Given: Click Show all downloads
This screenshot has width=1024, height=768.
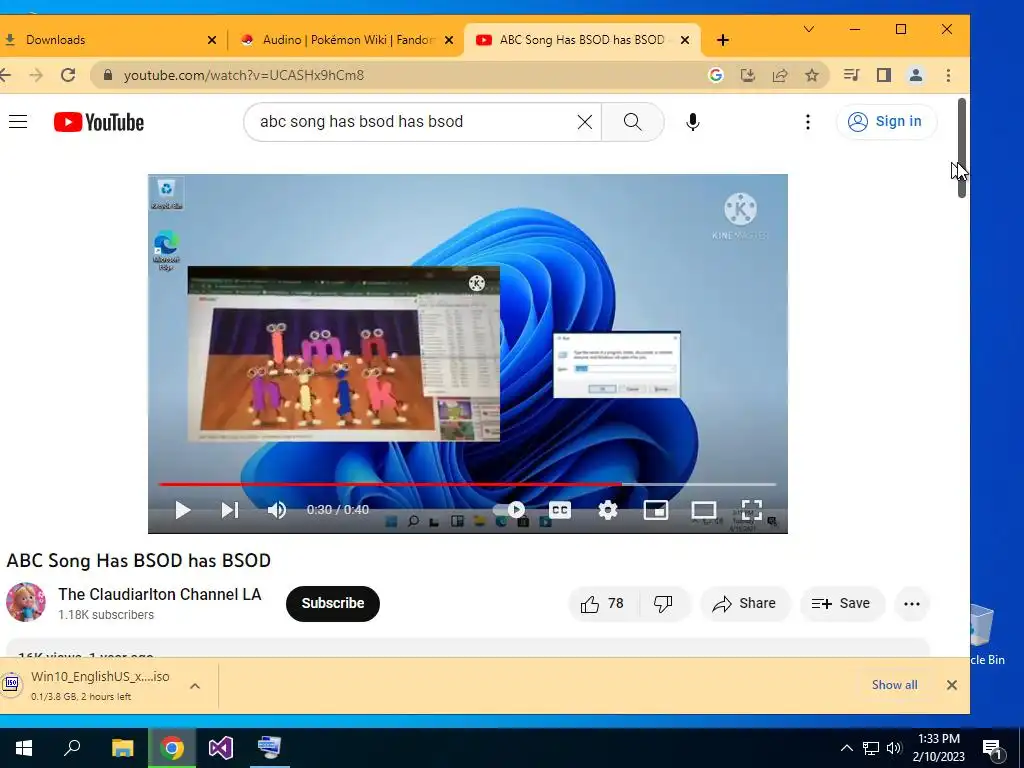Looking at the screenshot, I should click(x=894, y=685).
